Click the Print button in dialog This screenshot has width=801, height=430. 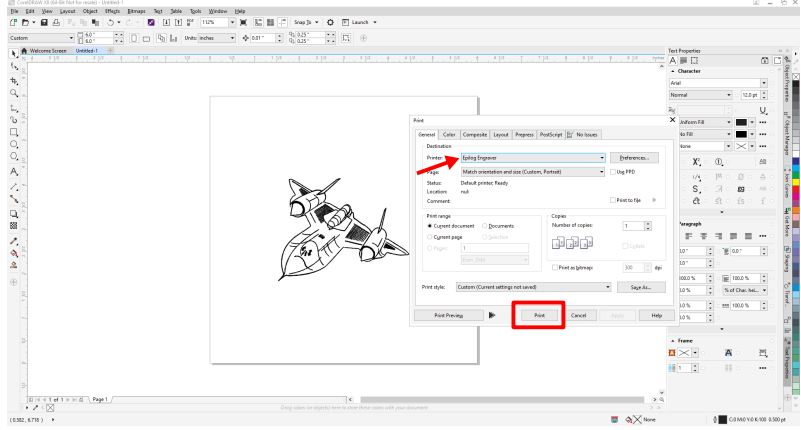click(x=539, y=316)
